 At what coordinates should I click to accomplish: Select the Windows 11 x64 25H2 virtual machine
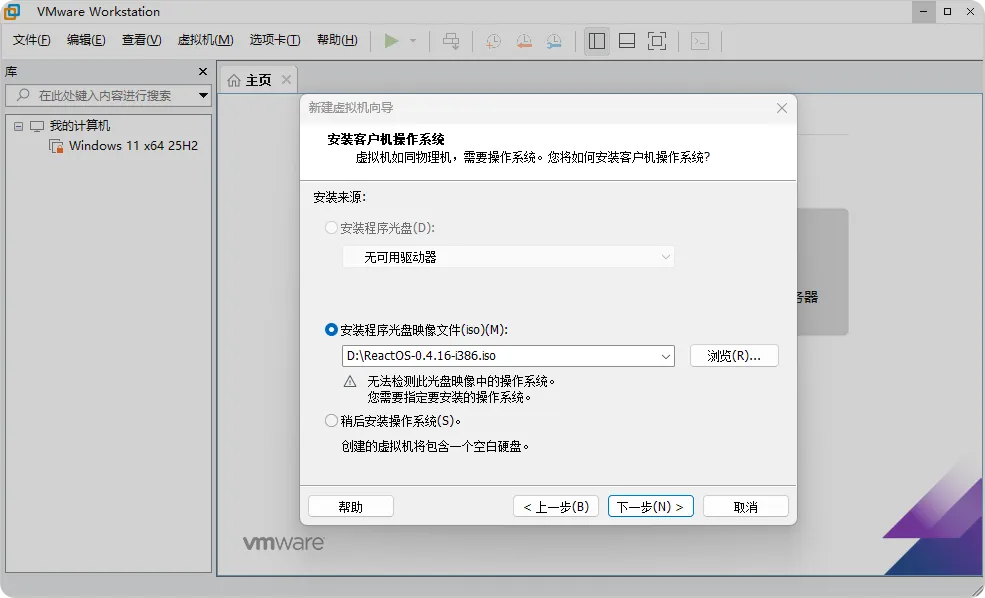pos(133,146)
